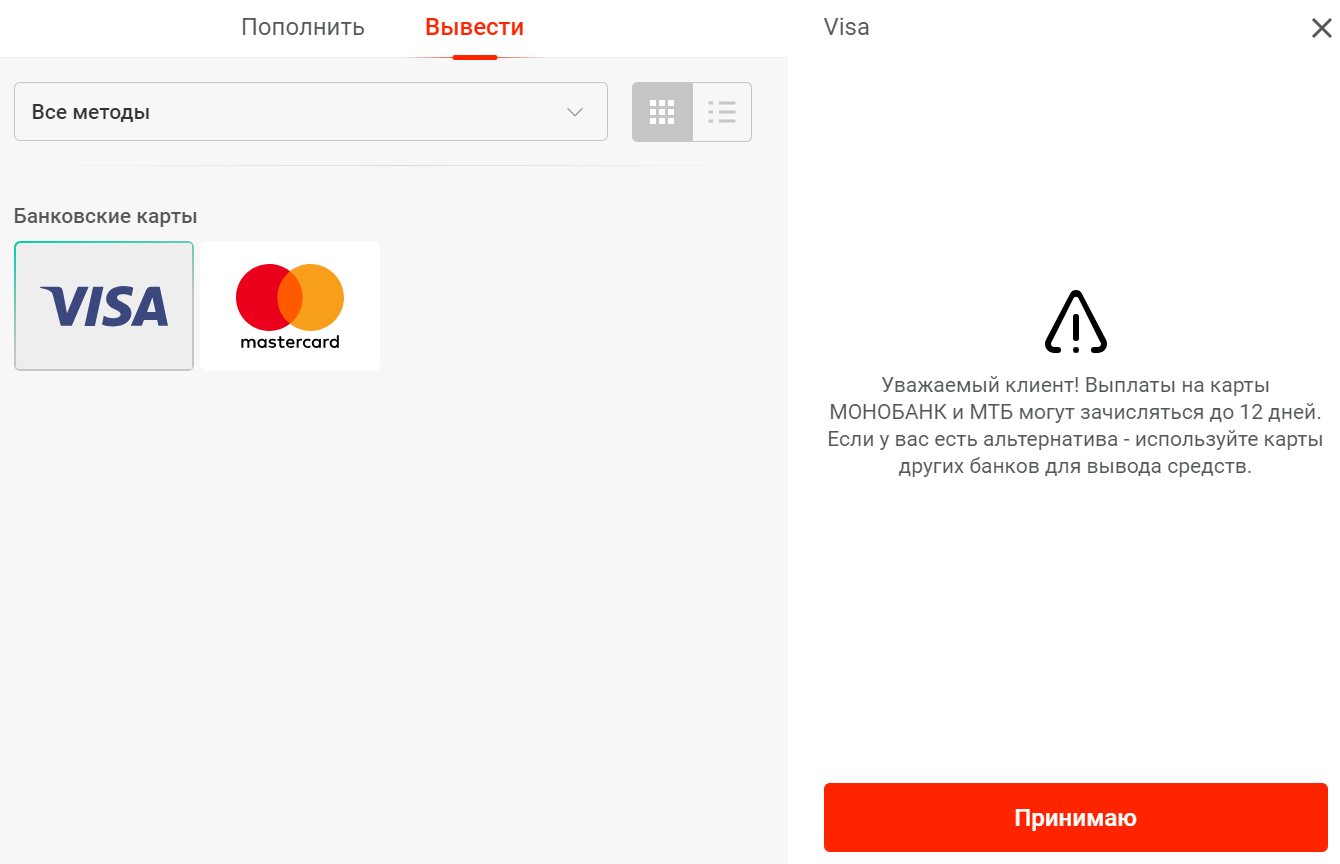Select the Вывести tab

click(474, 27)
